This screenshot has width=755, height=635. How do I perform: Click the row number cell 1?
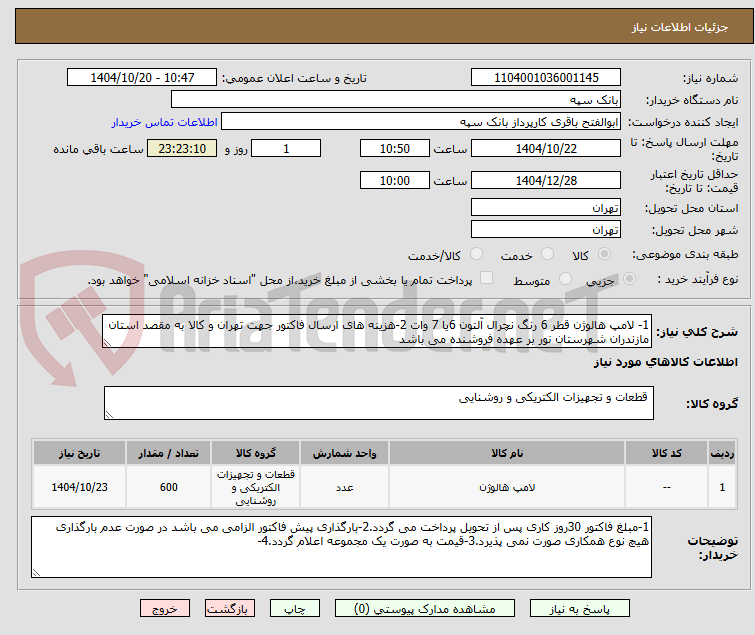coord(722,487)
